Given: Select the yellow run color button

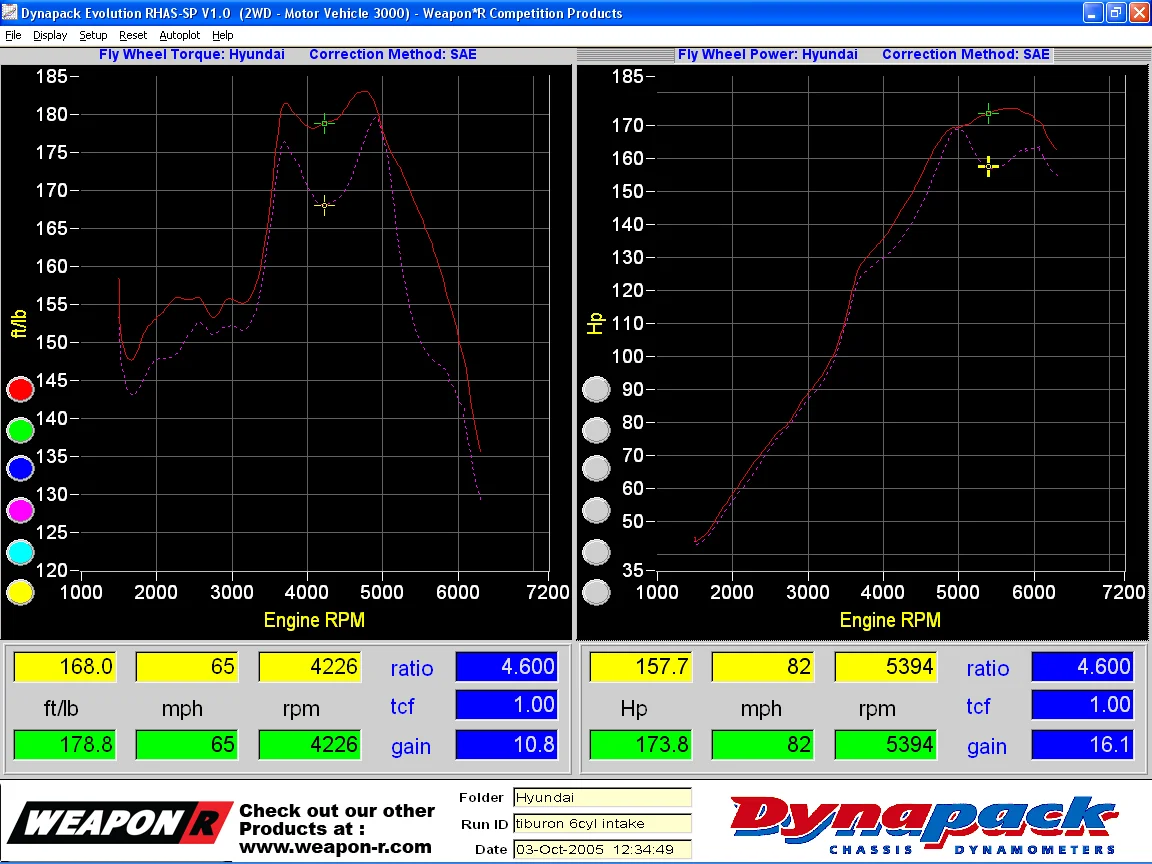Looking at the screenshot, I should point(21,592).
